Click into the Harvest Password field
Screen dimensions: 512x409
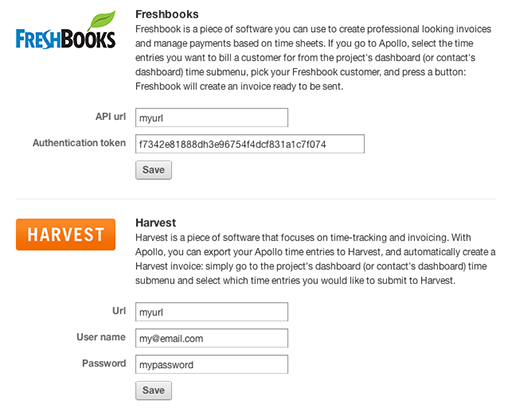click(x=212, y=364)
